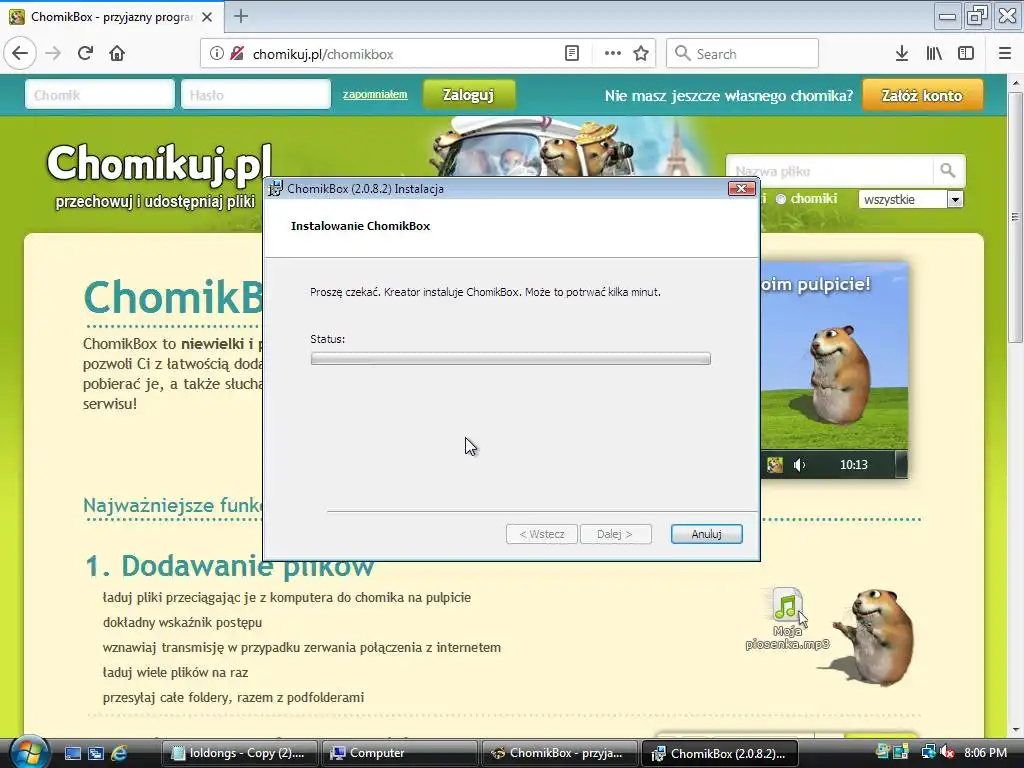Click the Zaloguj button
This screenshot has width=1024, height=768.
[468, 95]
